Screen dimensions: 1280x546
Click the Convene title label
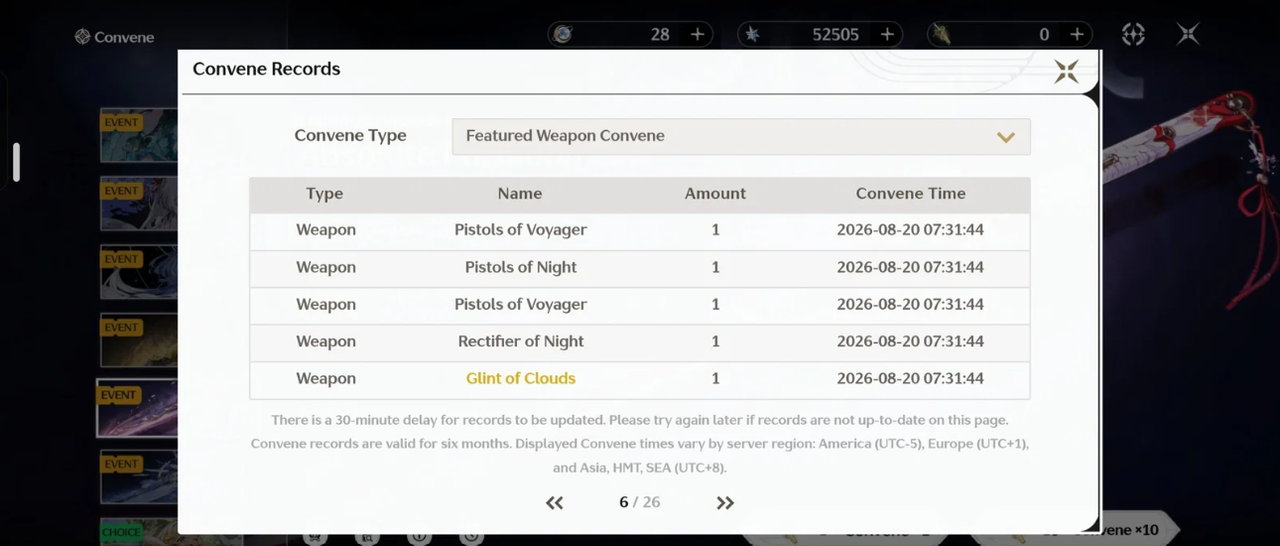[x=124, y=37]
